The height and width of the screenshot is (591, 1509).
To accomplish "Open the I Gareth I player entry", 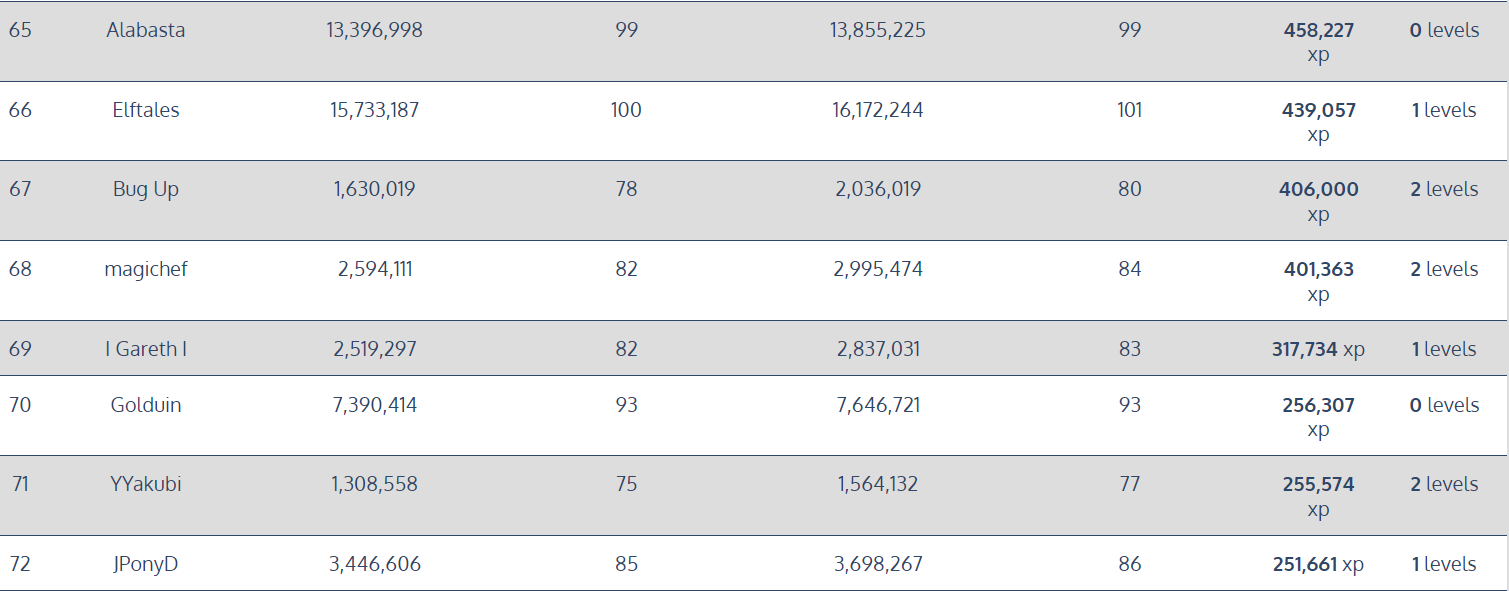I will [146, 349].
